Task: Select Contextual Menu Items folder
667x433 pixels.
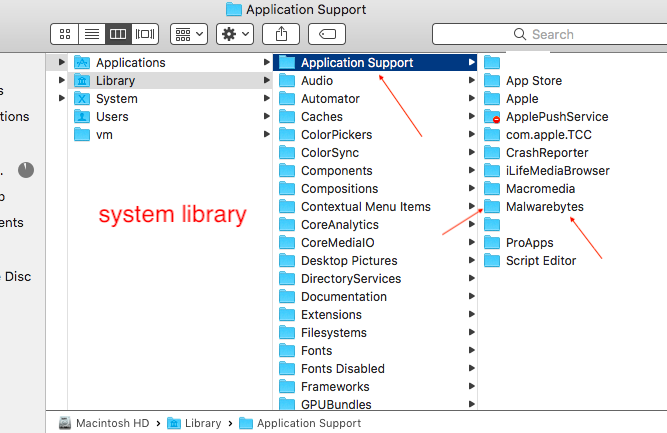Action: tap(375, 207)
